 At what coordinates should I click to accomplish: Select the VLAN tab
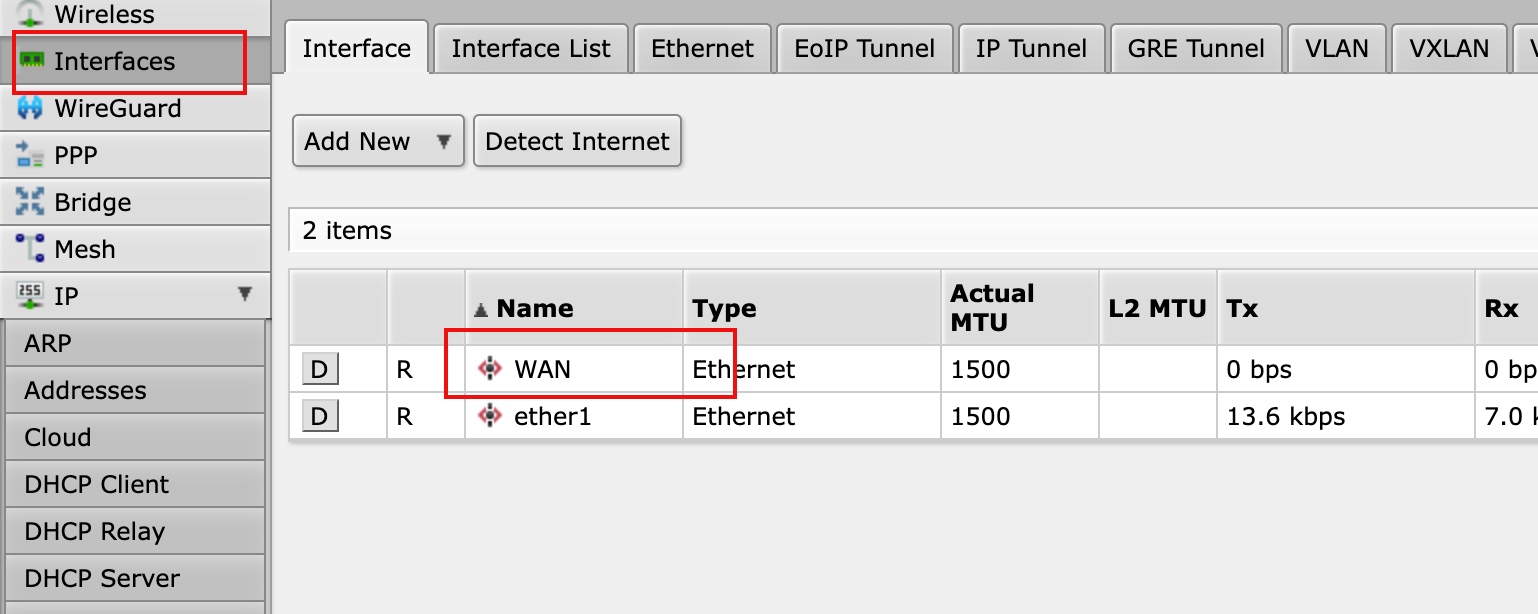[1337, 48]
